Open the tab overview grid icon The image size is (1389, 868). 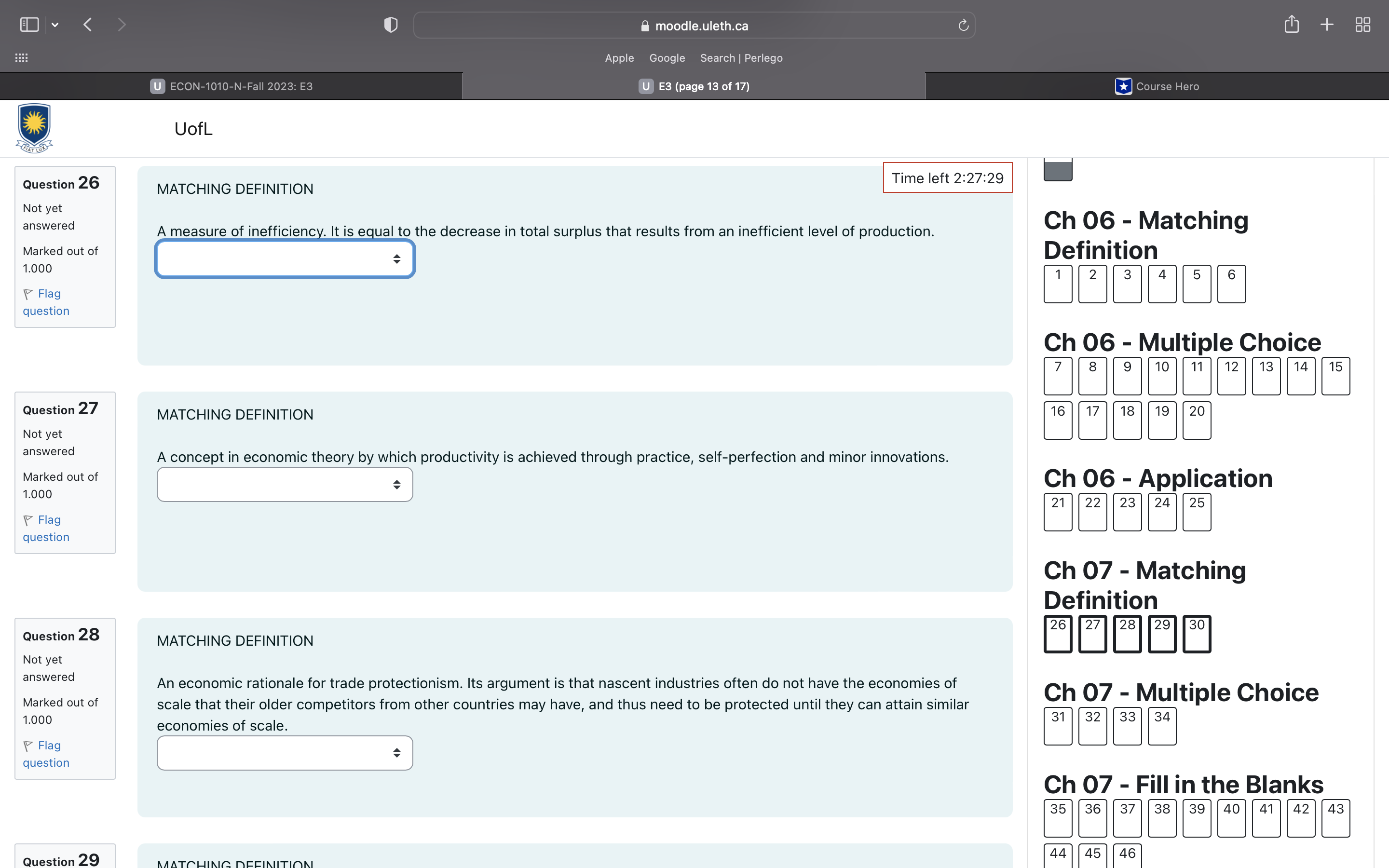[1363, 24]
